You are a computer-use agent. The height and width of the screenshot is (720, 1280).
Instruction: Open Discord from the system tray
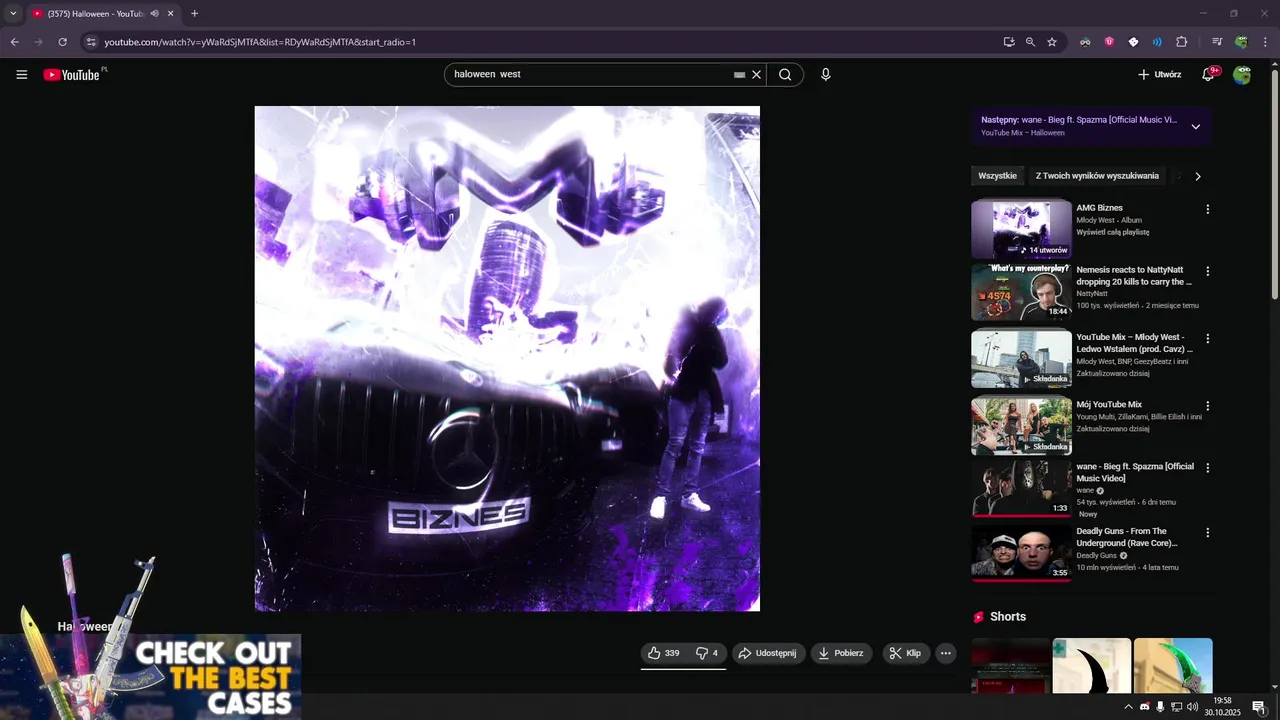point(1145,707)
